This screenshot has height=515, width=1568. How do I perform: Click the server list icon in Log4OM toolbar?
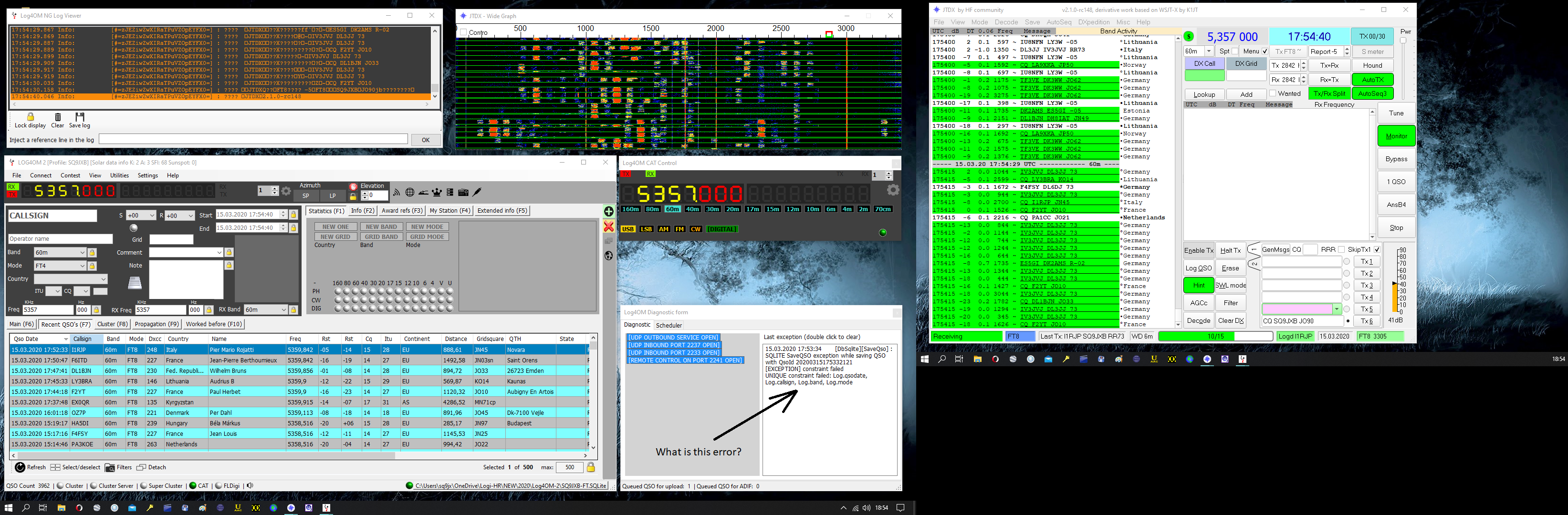tap(450, 192)
